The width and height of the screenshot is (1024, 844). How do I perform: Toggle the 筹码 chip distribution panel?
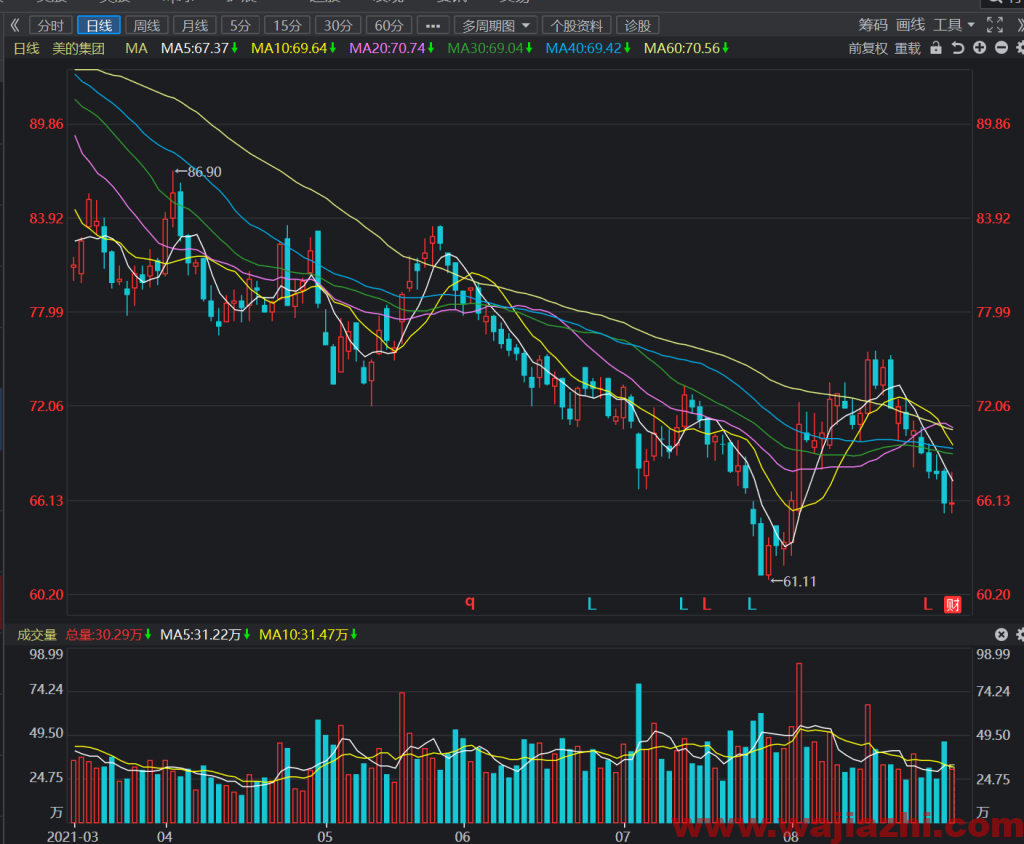(873, 25)
